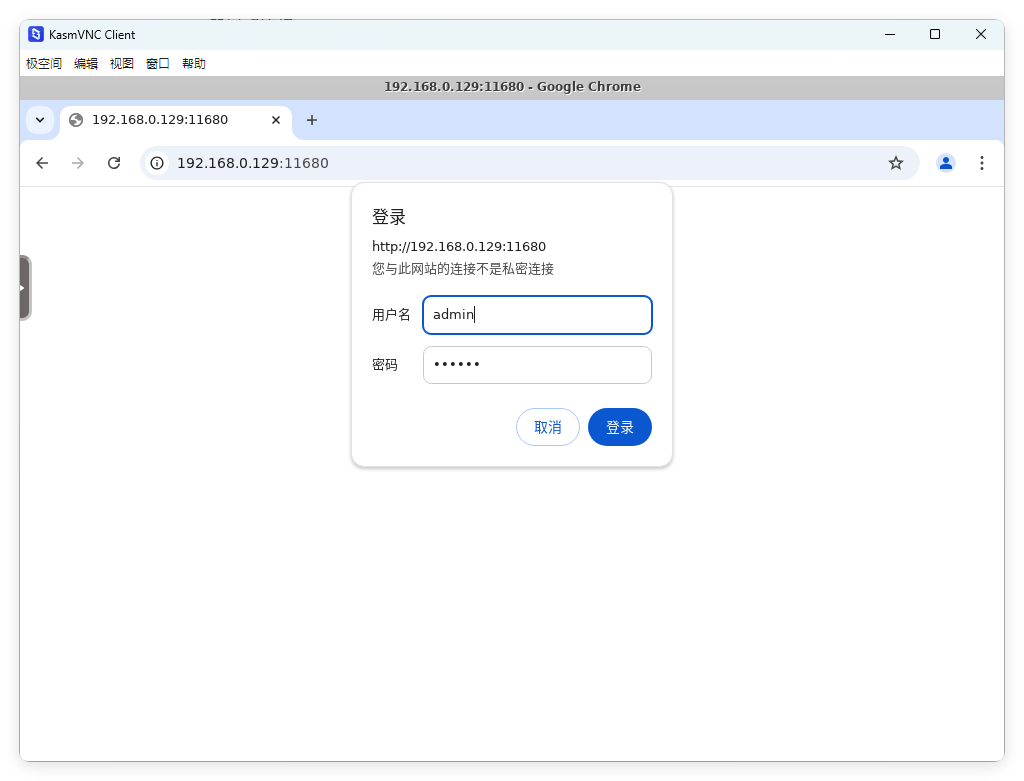
Task: Open Chrome three-dot menu
Action: click(x=982, y=163)
